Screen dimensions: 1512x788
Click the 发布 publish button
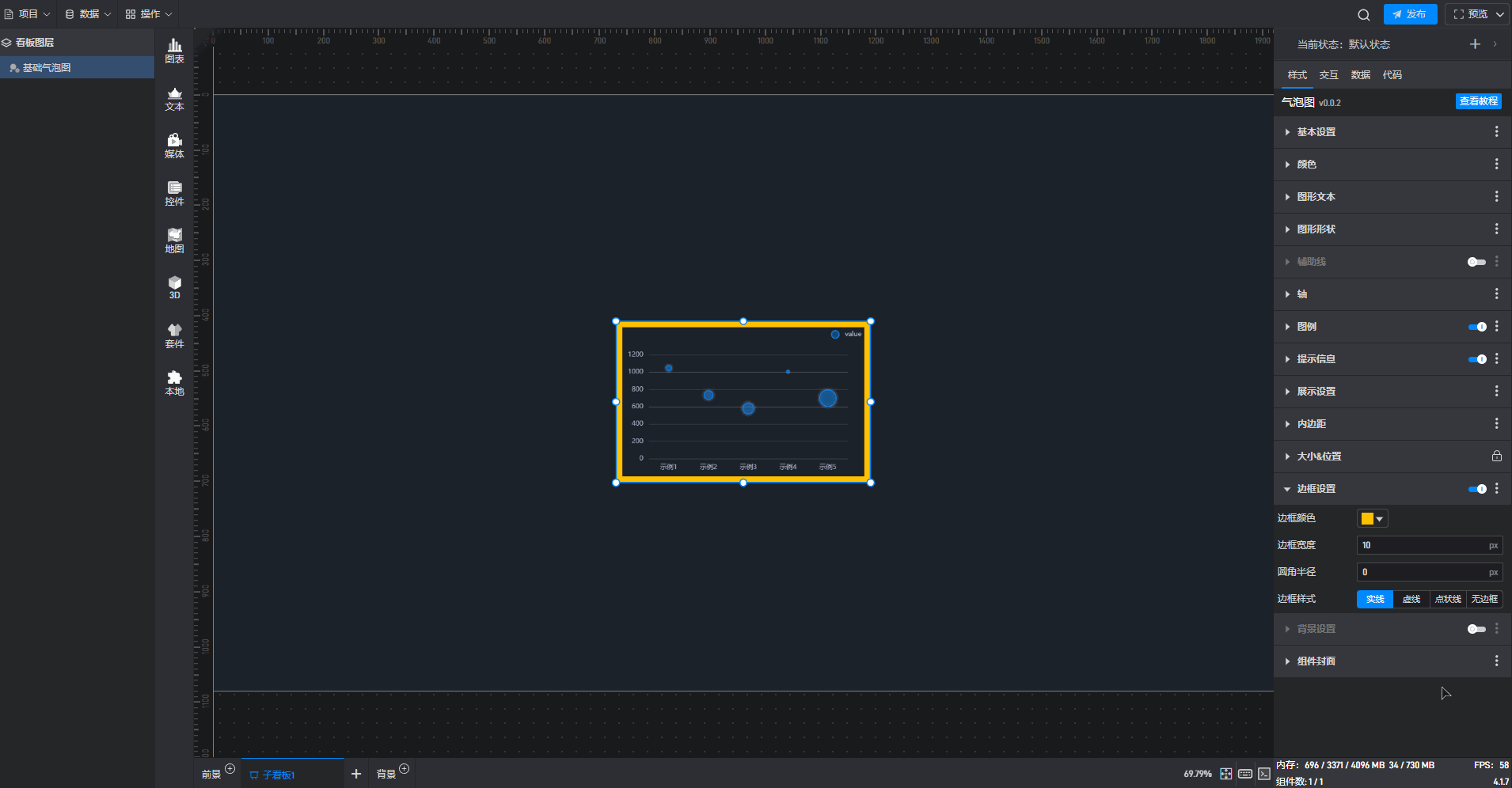1410,14
